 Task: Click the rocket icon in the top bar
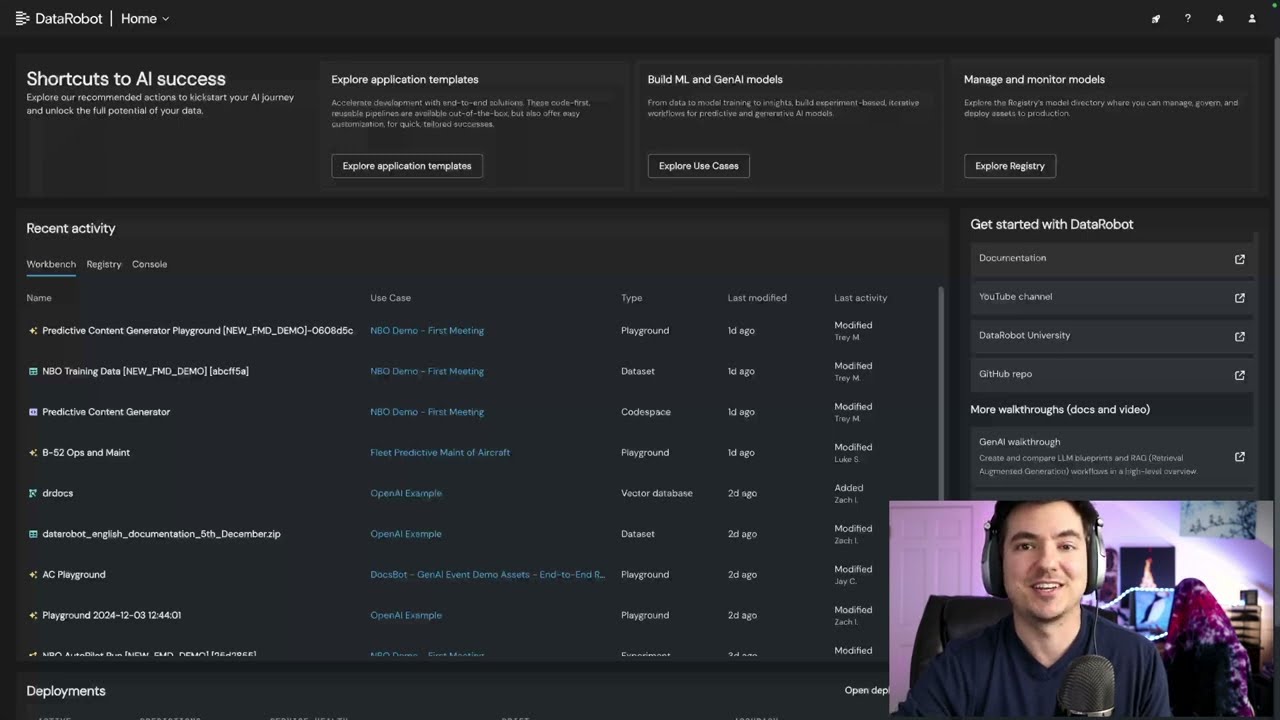[x=1156, y=18]
